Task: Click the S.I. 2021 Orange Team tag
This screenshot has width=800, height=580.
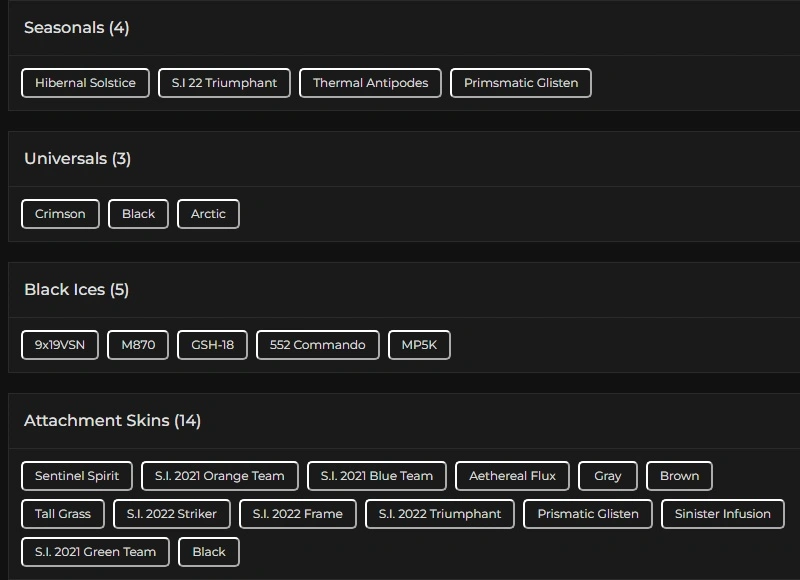Action: point(219,476)
